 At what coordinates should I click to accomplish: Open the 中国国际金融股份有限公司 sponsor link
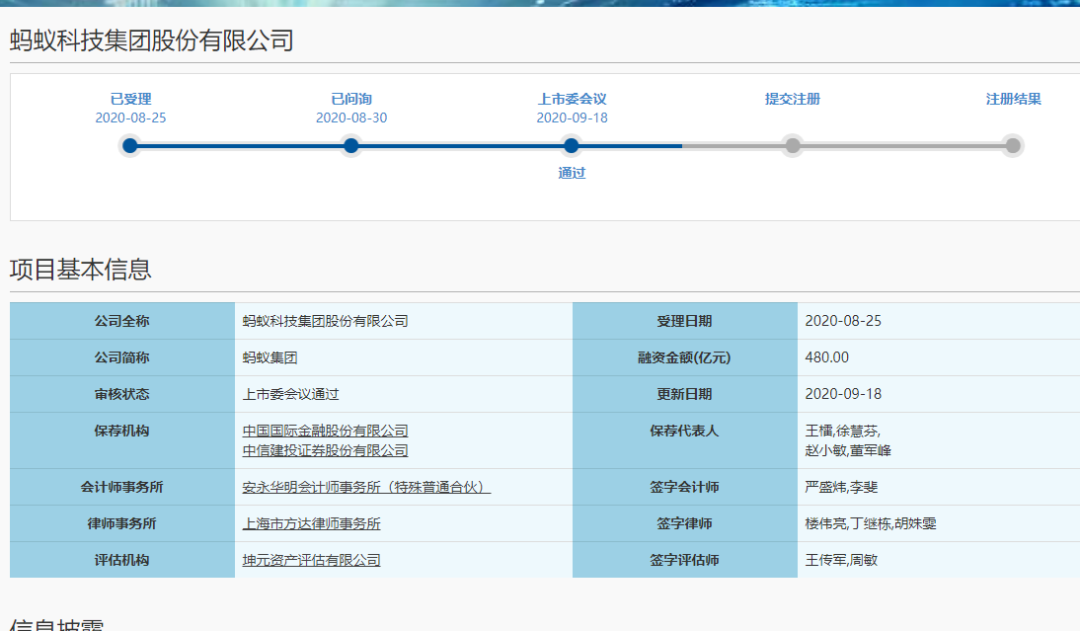click(325, 431)
